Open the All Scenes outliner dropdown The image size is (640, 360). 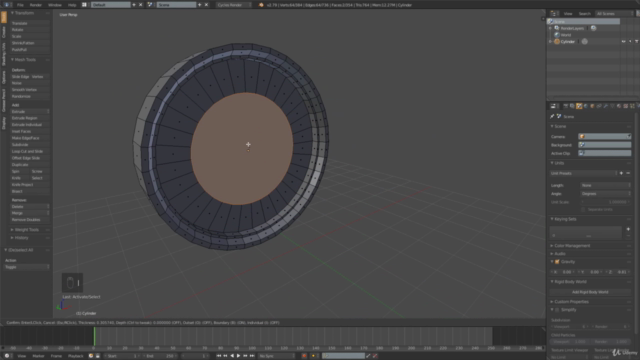click(614, 13)
